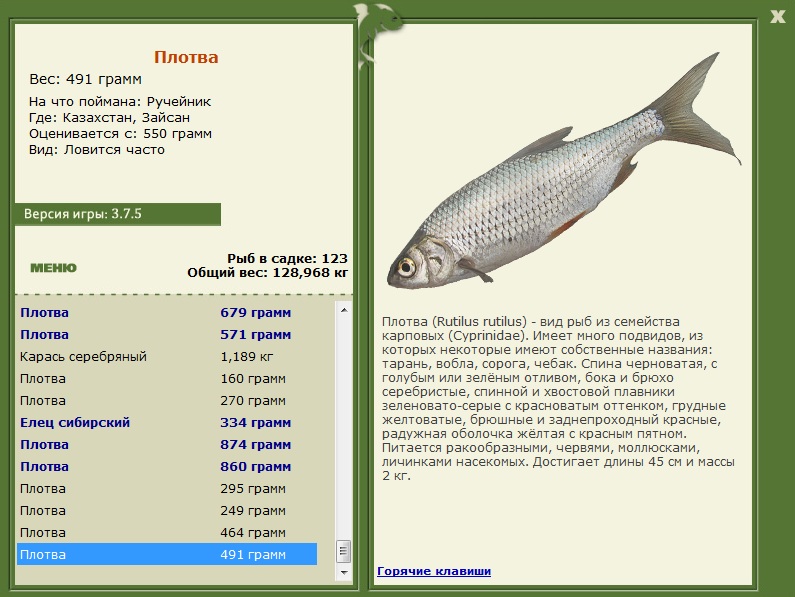Screen dimensions: 795x597
Task: Click the roach fish picture
Action: pyautogui.click(x=564, y=171)
